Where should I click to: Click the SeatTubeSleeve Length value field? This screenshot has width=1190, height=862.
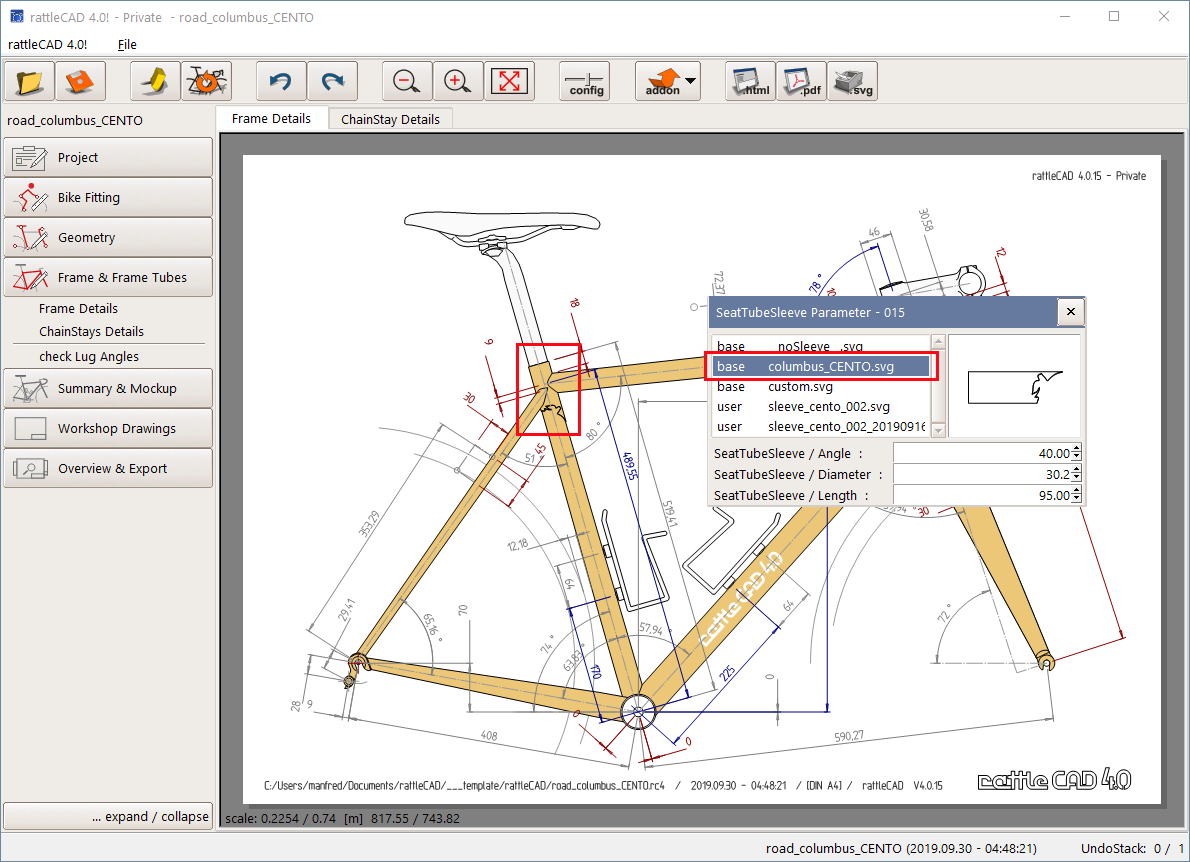pos(982,495)
